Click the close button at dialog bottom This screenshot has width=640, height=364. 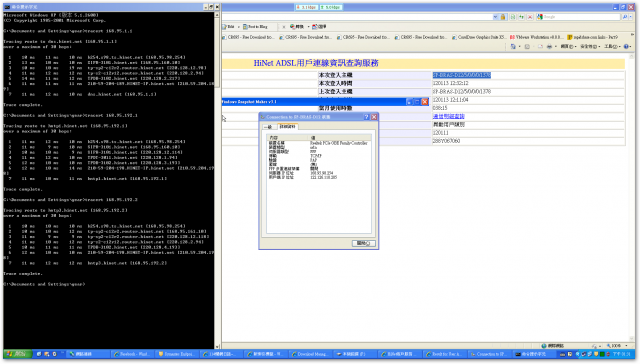(x=363, y=243)
